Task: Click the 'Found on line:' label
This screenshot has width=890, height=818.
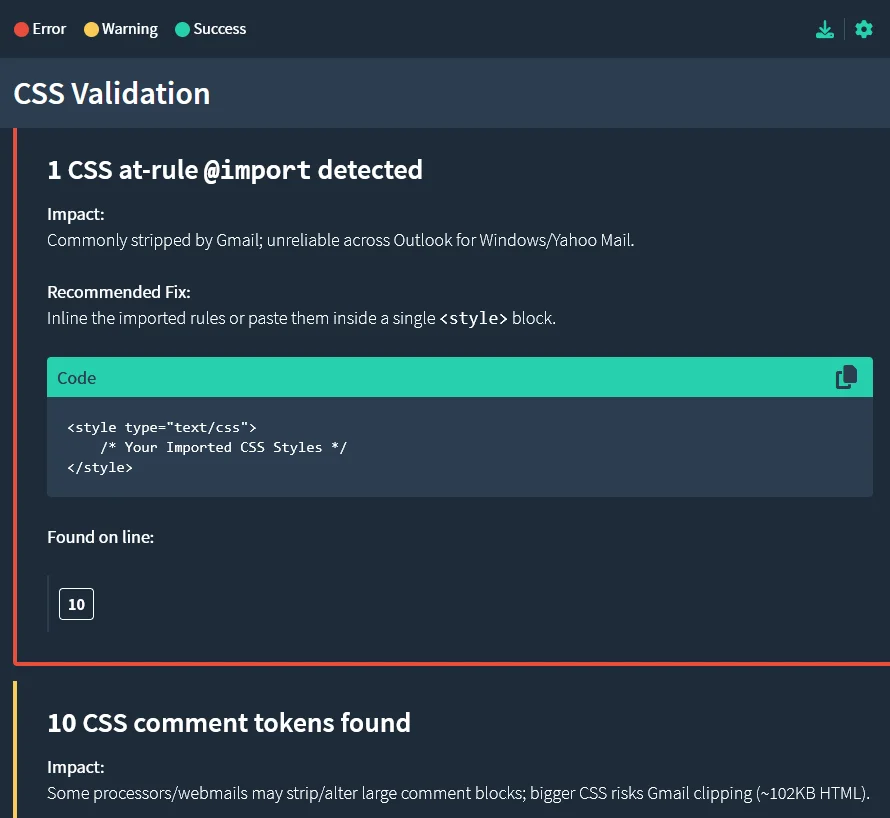Action: [x=100, y=537]
